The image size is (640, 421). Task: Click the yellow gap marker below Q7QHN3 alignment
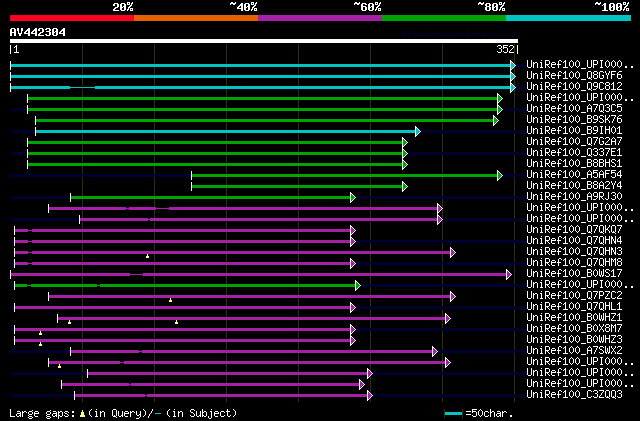click(147, 256)
